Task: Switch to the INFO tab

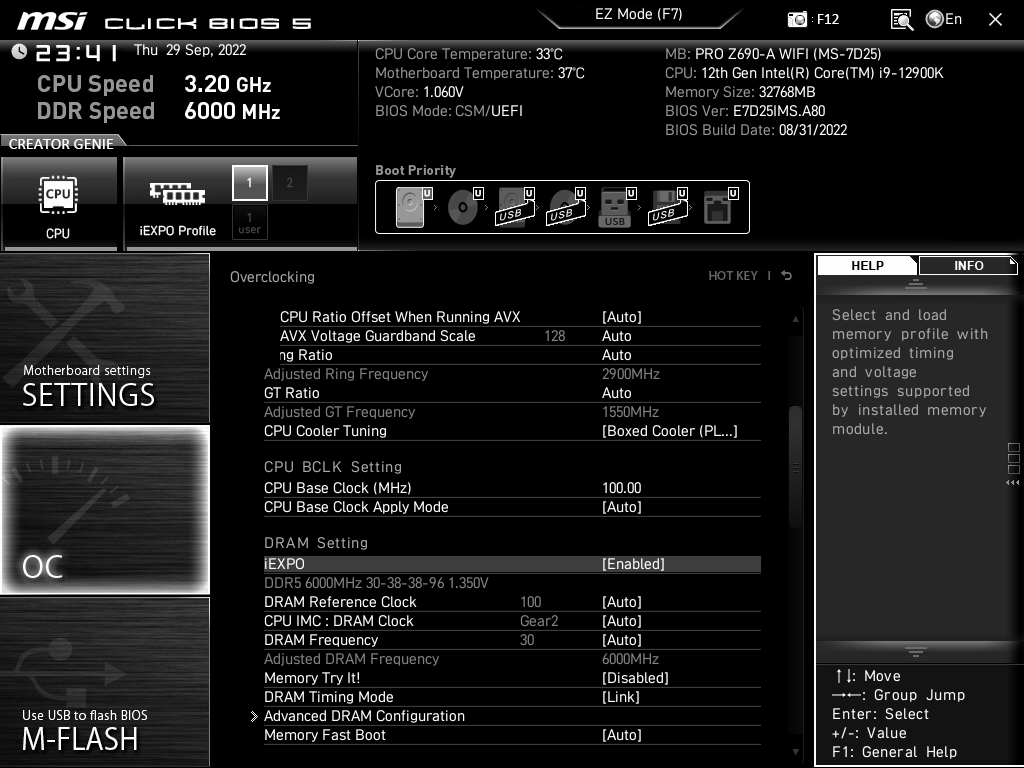Action: [x=968, y=266]
